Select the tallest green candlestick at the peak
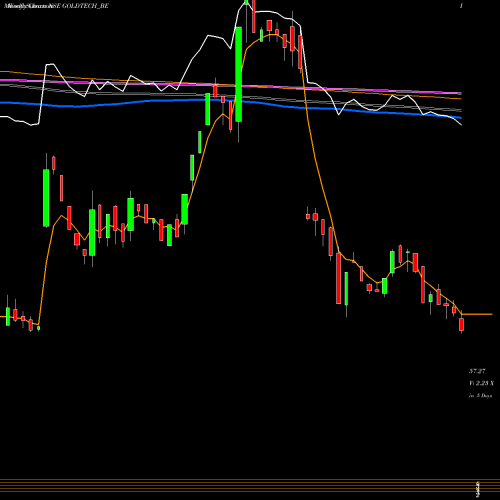This screenshot has width=500, height=500. [x=239, y=74]
